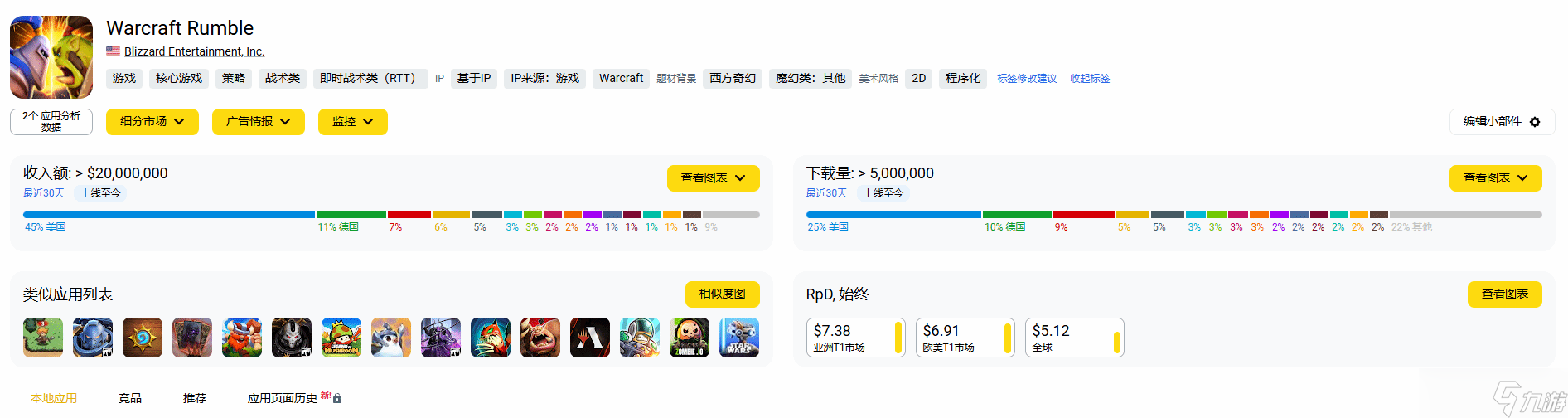Viewport: 1568px width, 418px height.
Task: Switch to the 竞品 tab
Action: pyautogui.click(x=130, y=398)
